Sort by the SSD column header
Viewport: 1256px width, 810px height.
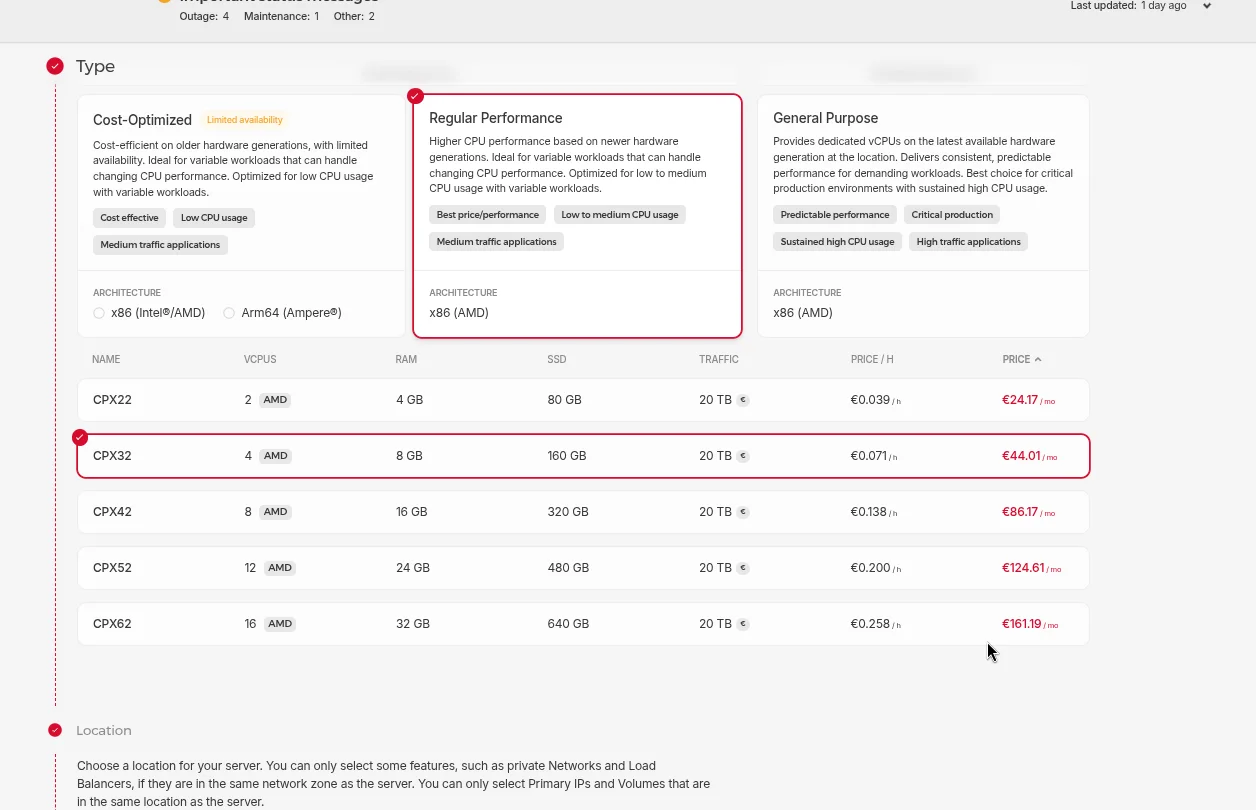[557, 359]
